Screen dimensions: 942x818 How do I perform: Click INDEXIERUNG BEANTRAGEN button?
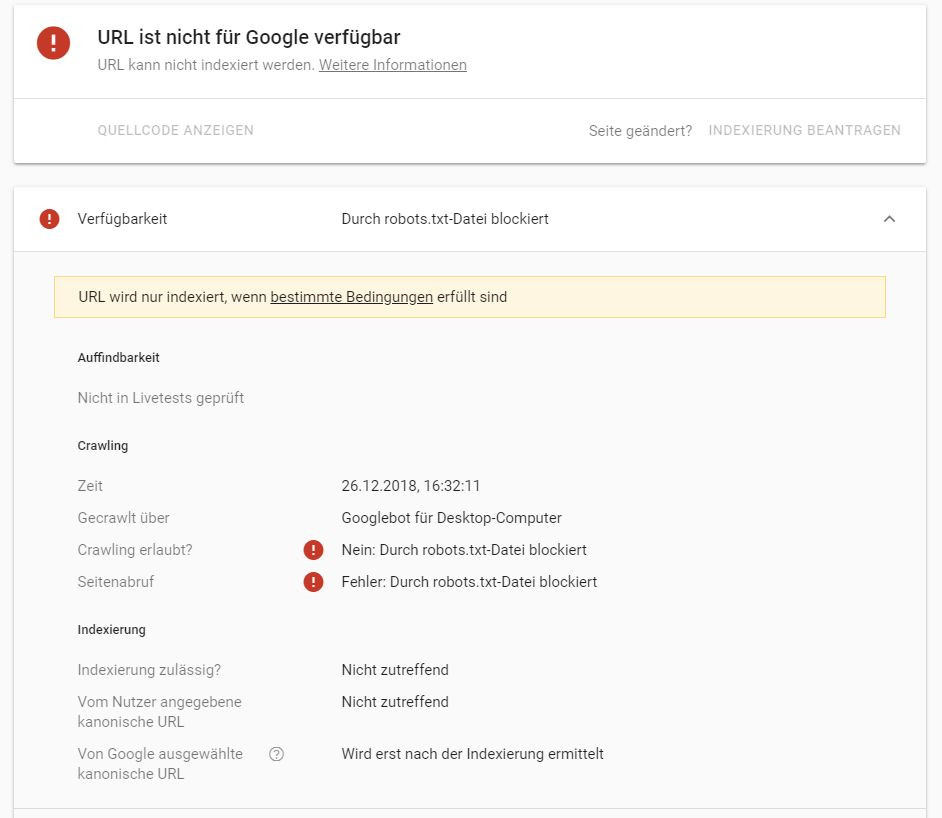[804, 130]
